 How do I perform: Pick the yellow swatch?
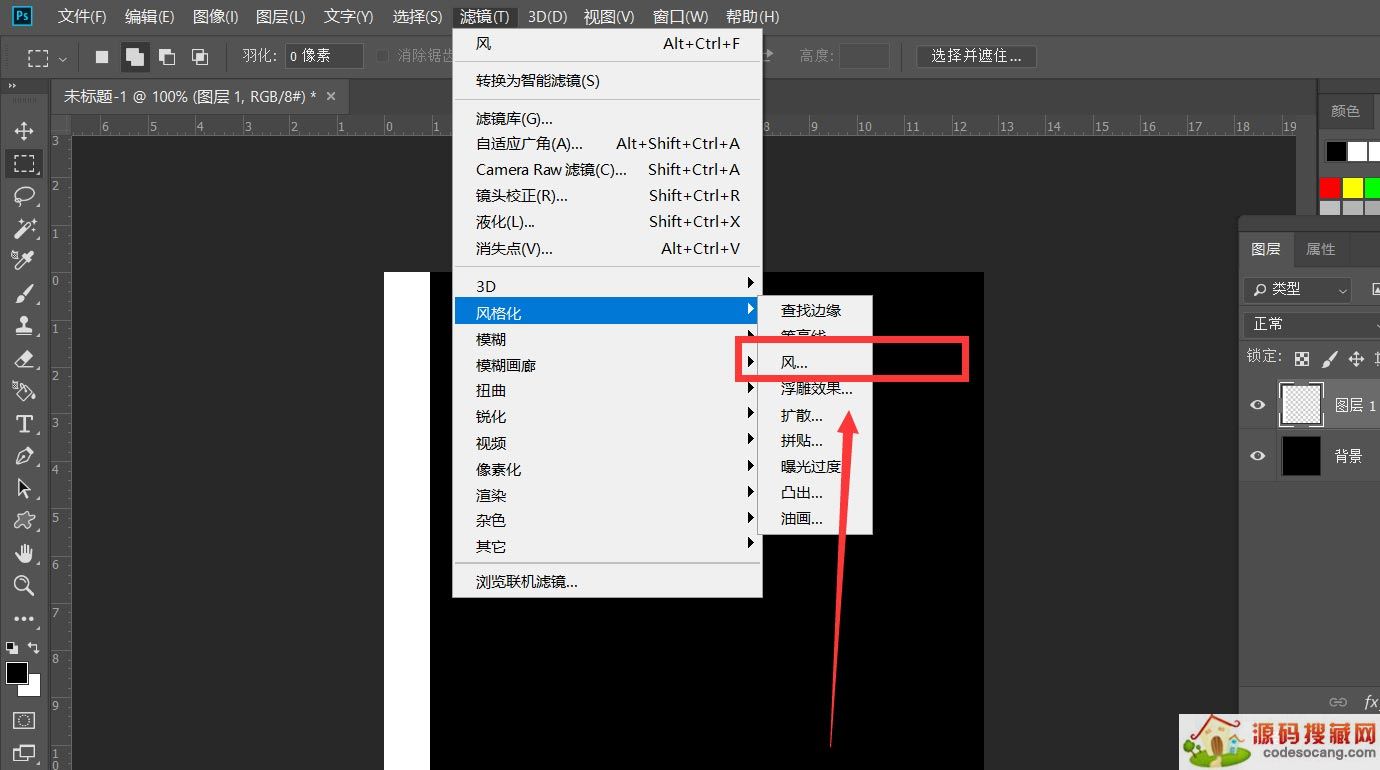coord(1353,188)
